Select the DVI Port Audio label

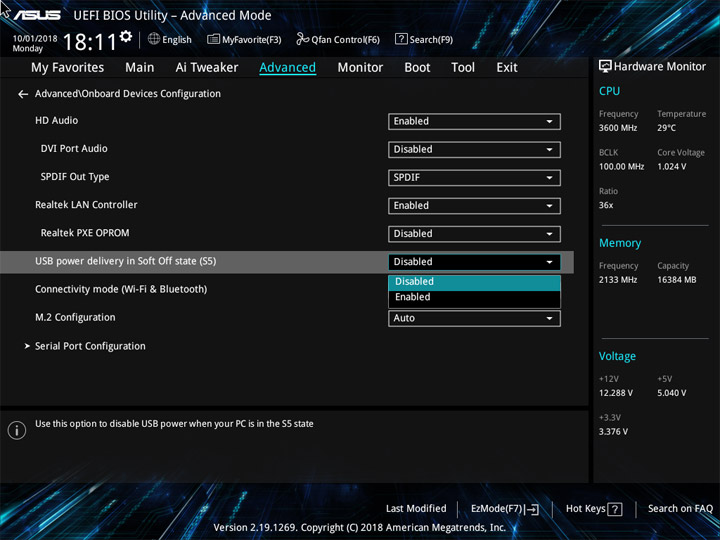pos(74,149)
